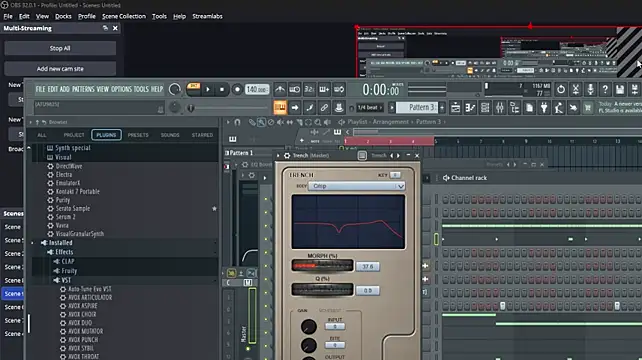Open the mixer view icon

[500, 108]
